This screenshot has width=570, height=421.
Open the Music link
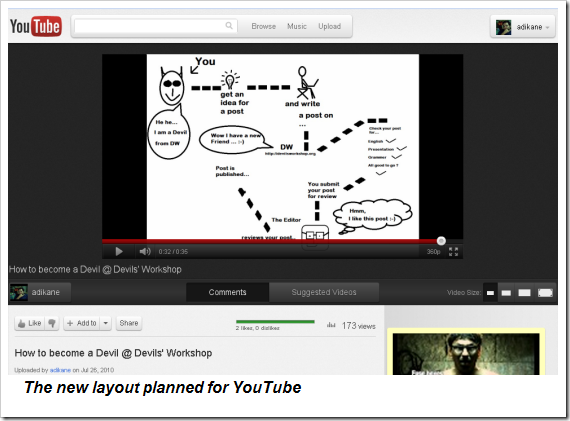pyautogui.click(x=297, y=26)
